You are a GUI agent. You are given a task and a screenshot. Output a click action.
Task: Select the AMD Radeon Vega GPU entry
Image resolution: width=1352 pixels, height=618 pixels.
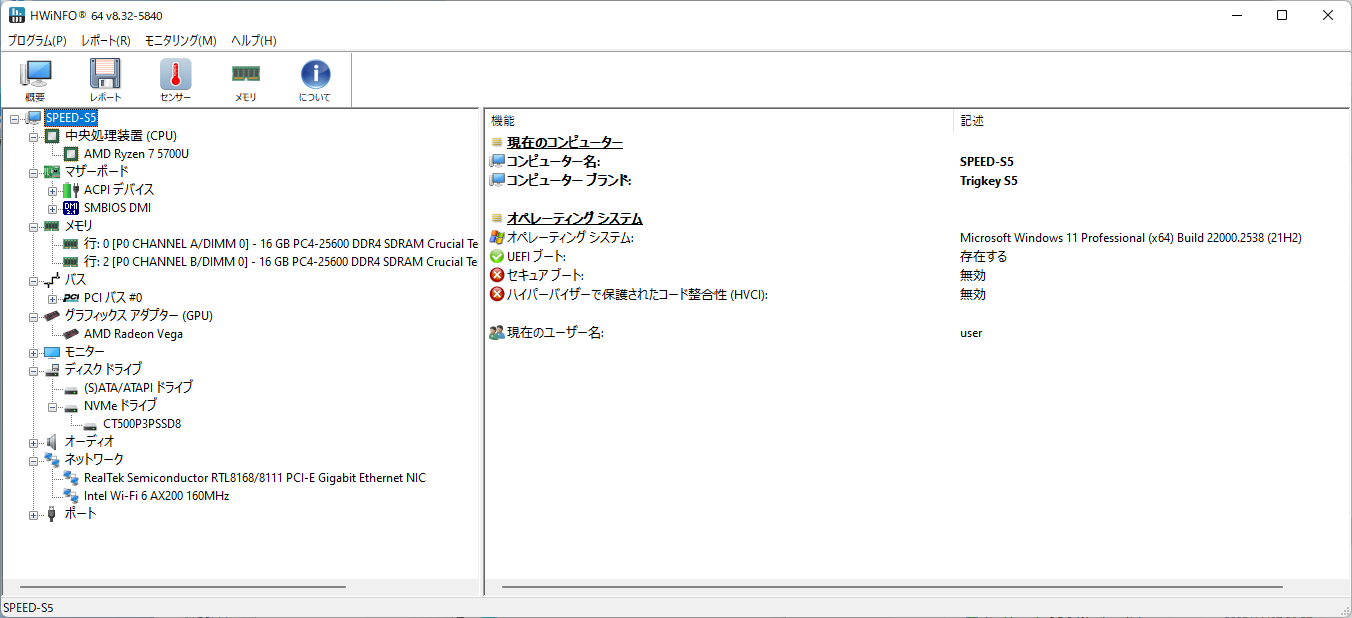[x=133, y=334]
